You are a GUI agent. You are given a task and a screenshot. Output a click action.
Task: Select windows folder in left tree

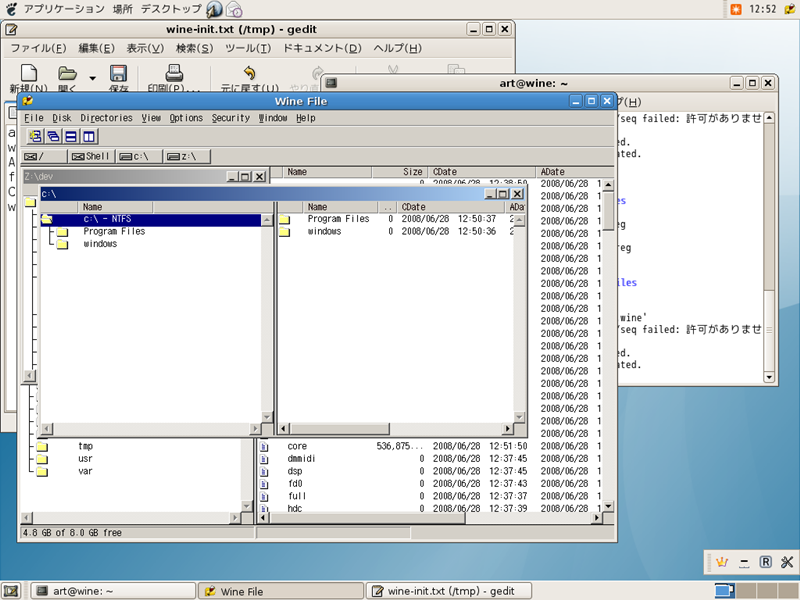(x=100, y=244)
